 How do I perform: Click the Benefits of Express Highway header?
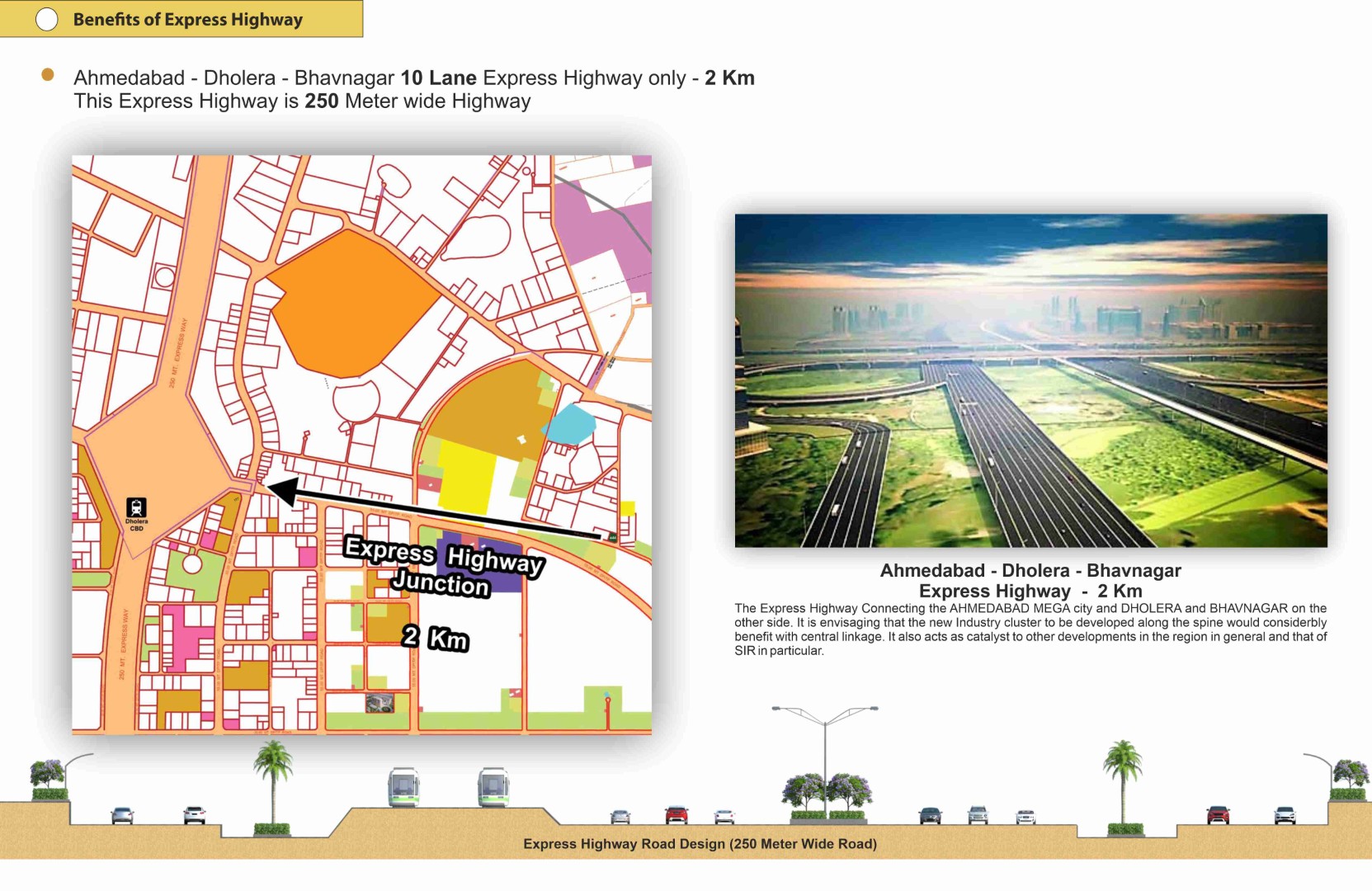tap(187, 19)
